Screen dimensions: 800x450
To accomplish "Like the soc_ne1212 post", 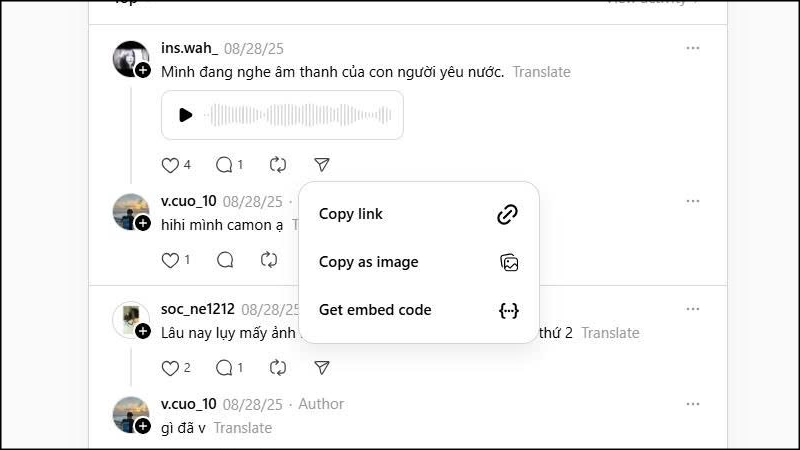I will coord(170,368).
